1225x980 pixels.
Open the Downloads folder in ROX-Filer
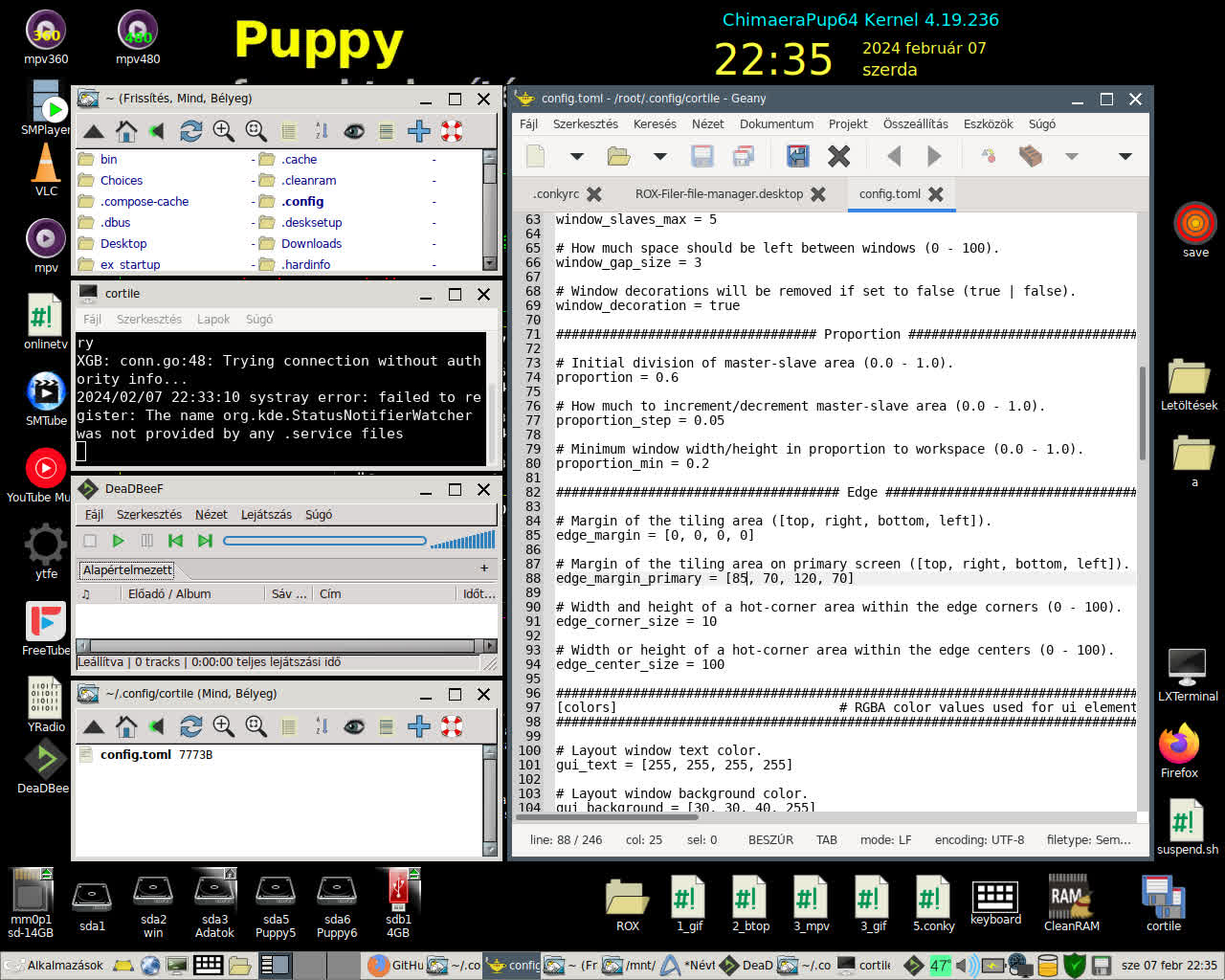pyautogui.click(x=311, y=244)
